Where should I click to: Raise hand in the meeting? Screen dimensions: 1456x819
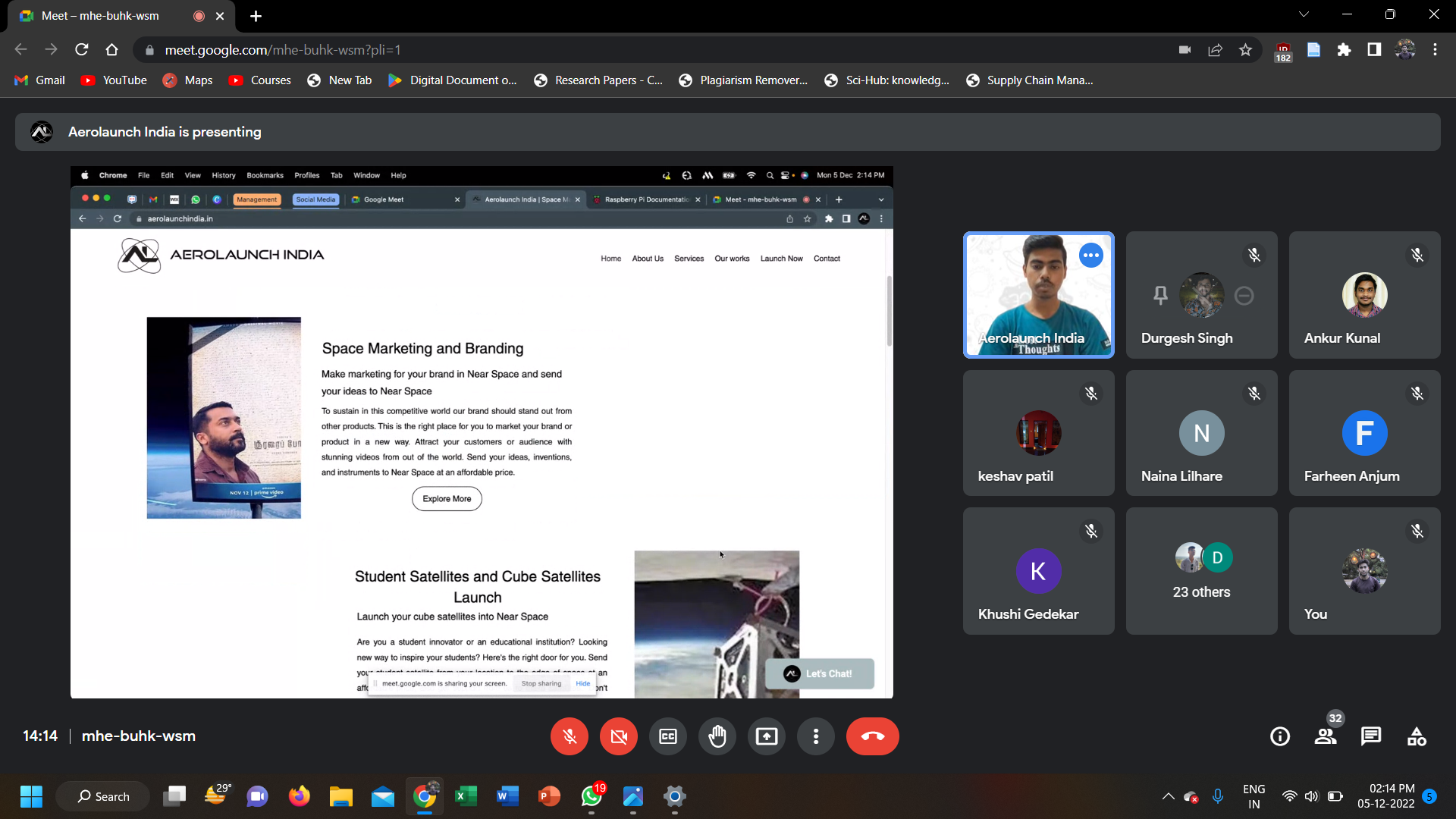[717, 736]
